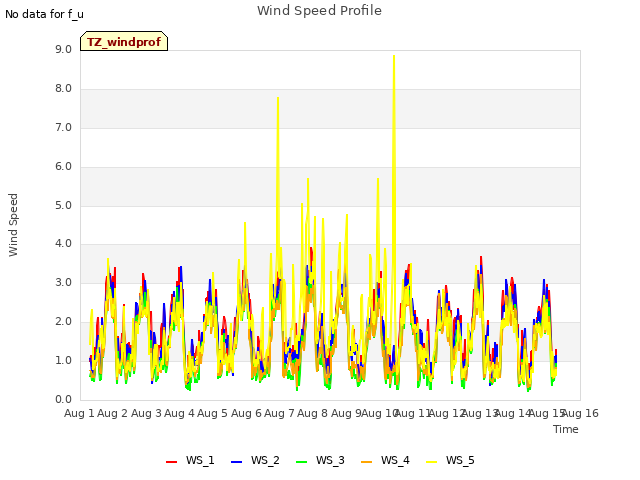The image size is (640, 480).
Task: Select the WS_2 legend label
Action: click(x=265, y=460)
